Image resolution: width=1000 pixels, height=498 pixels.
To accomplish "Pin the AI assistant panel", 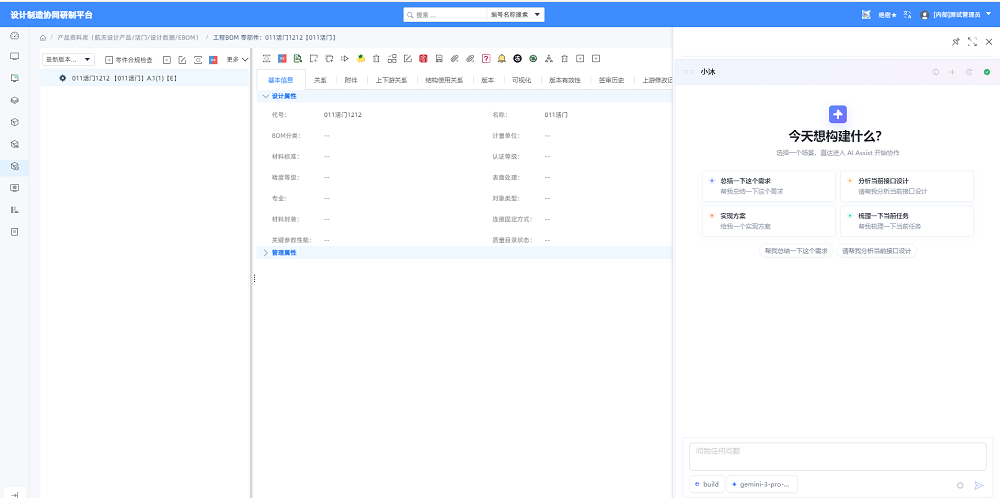I will tap(955, 42).
